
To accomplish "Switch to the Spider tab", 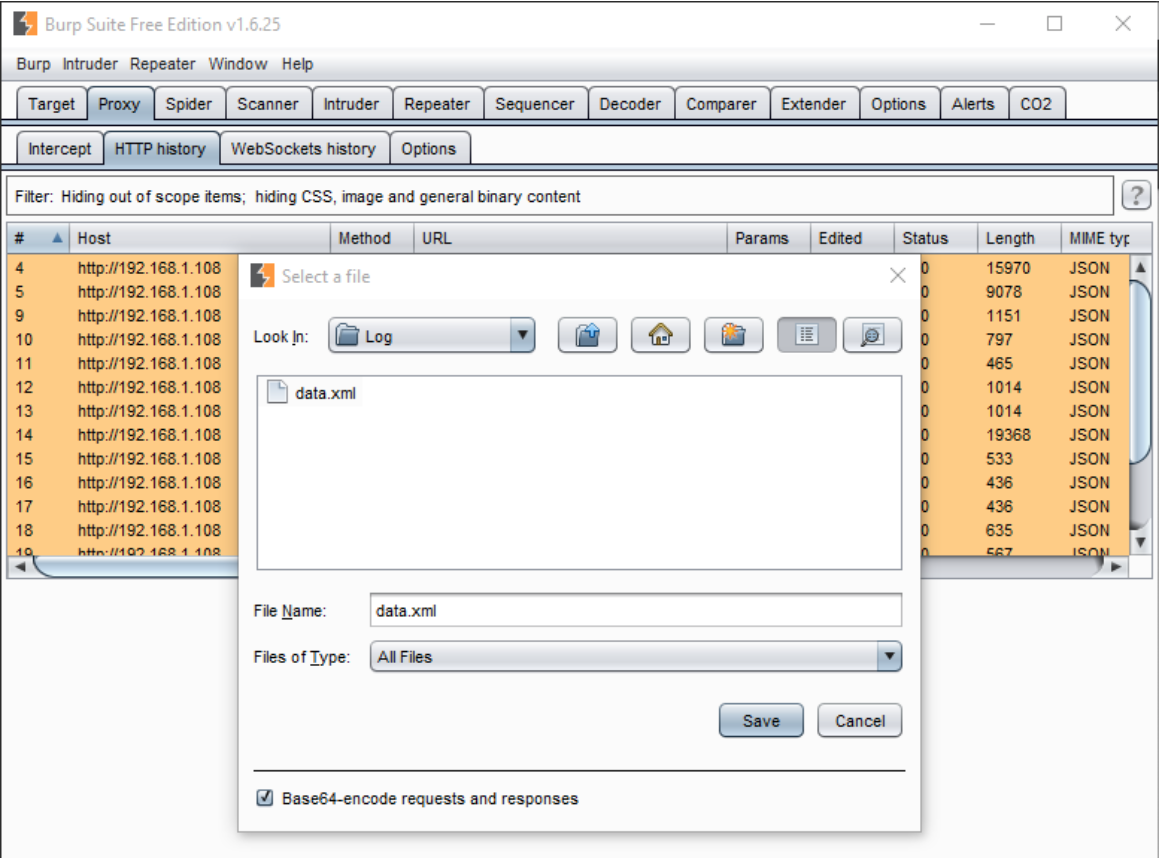I will pos(189,104).
